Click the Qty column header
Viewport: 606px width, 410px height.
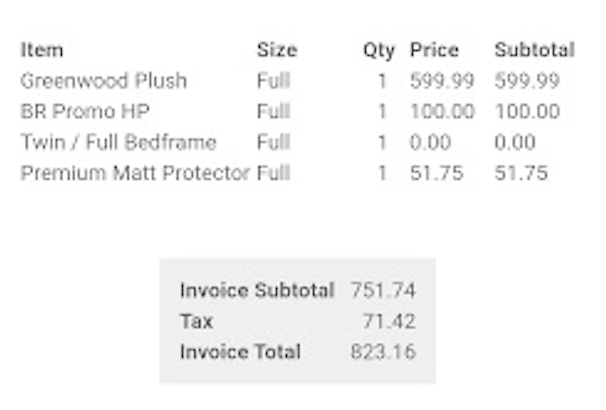click(378, 50)
